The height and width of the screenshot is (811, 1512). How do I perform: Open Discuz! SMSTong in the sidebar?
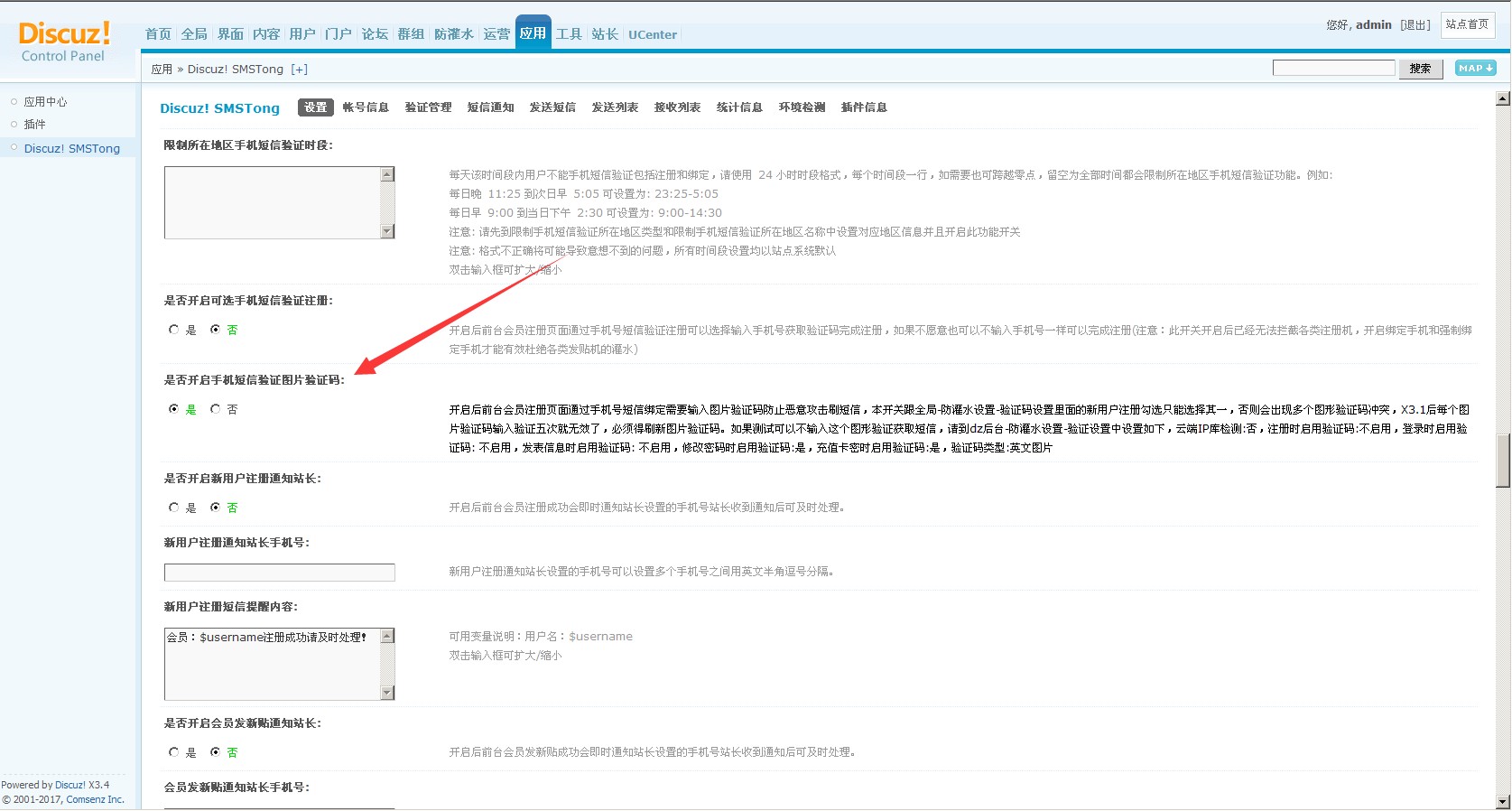pos(72,149)
